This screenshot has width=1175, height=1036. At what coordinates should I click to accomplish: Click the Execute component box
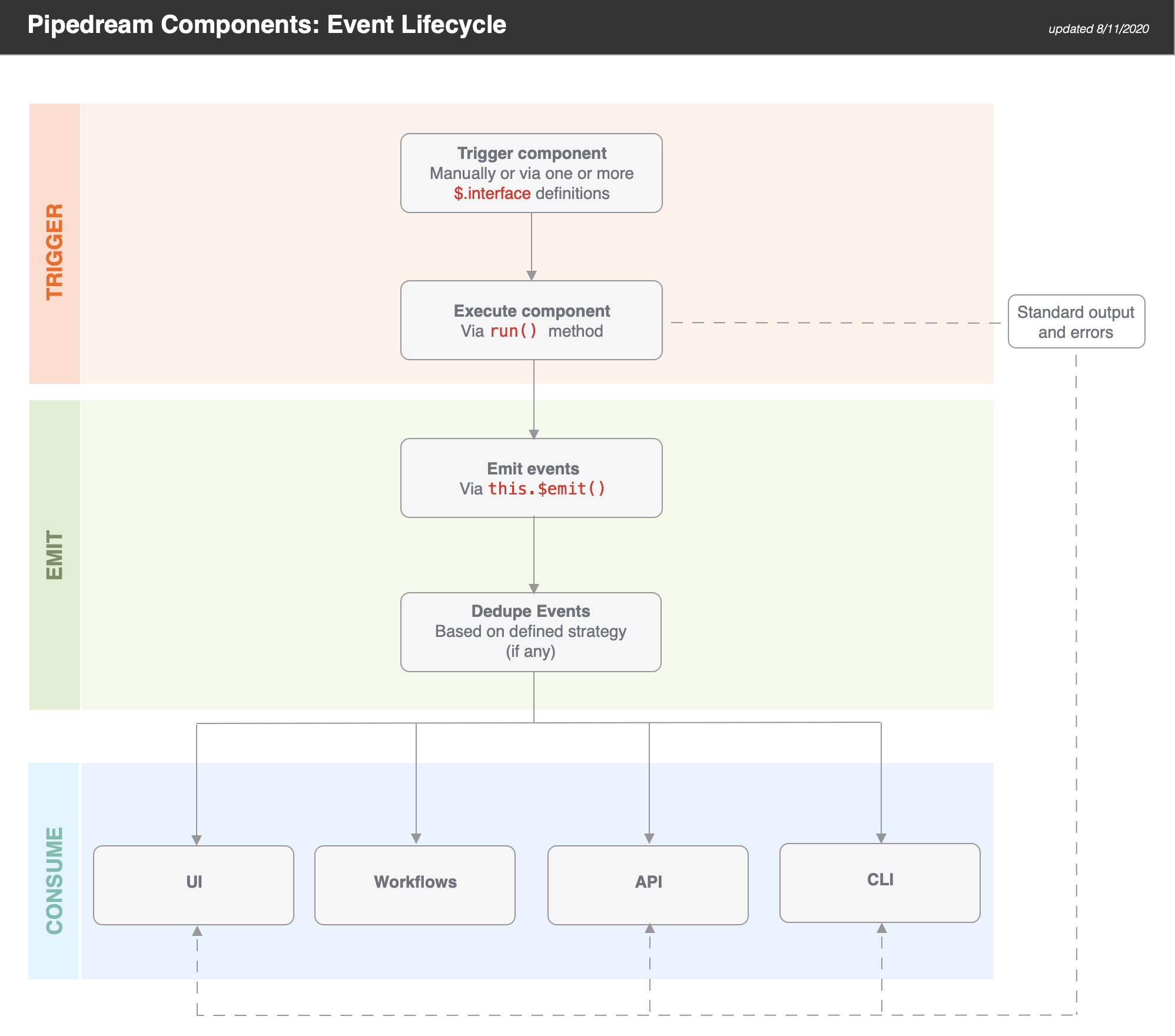(531, 320)
